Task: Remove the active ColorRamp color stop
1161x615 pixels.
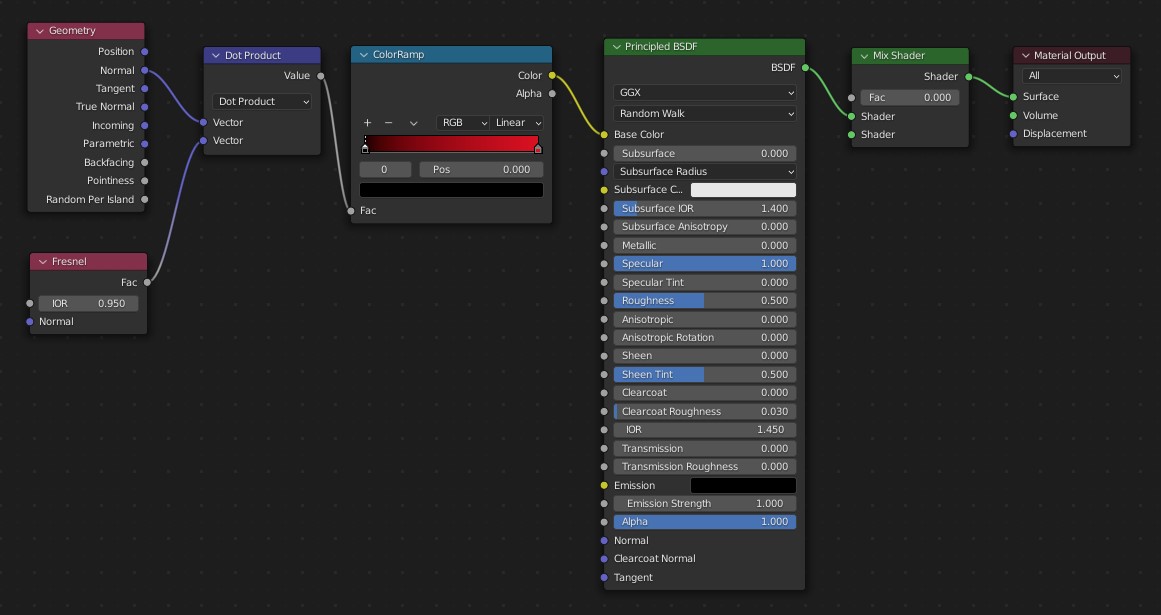Action: [x=389, y=123]
